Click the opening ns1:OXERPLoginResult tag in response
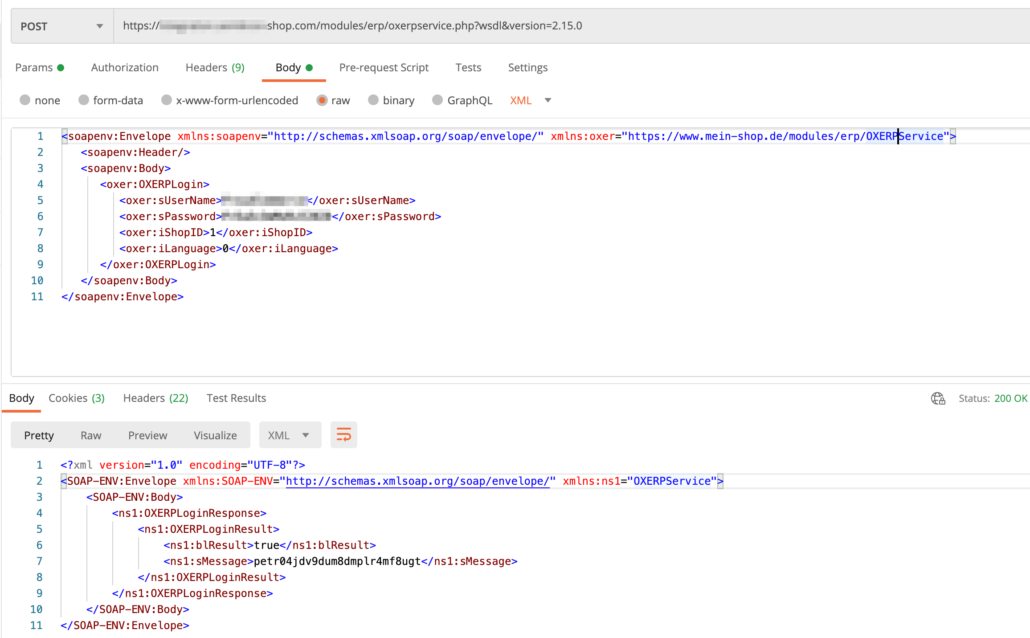This screenshot has height=638, width=1030. coord(208,529)
